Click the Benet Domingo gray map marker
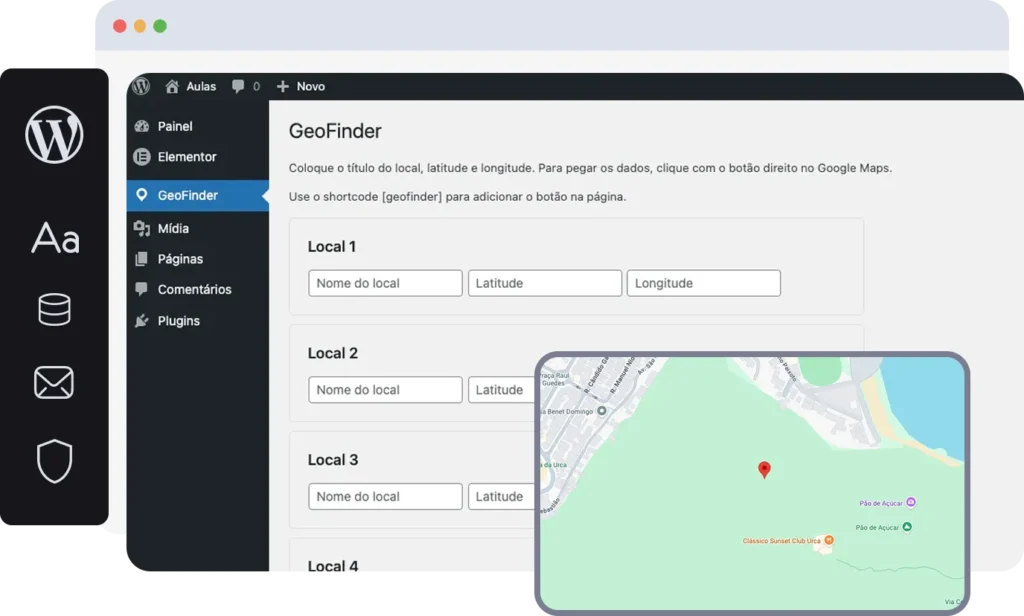The image size is (1024, 616). (601, 411)
